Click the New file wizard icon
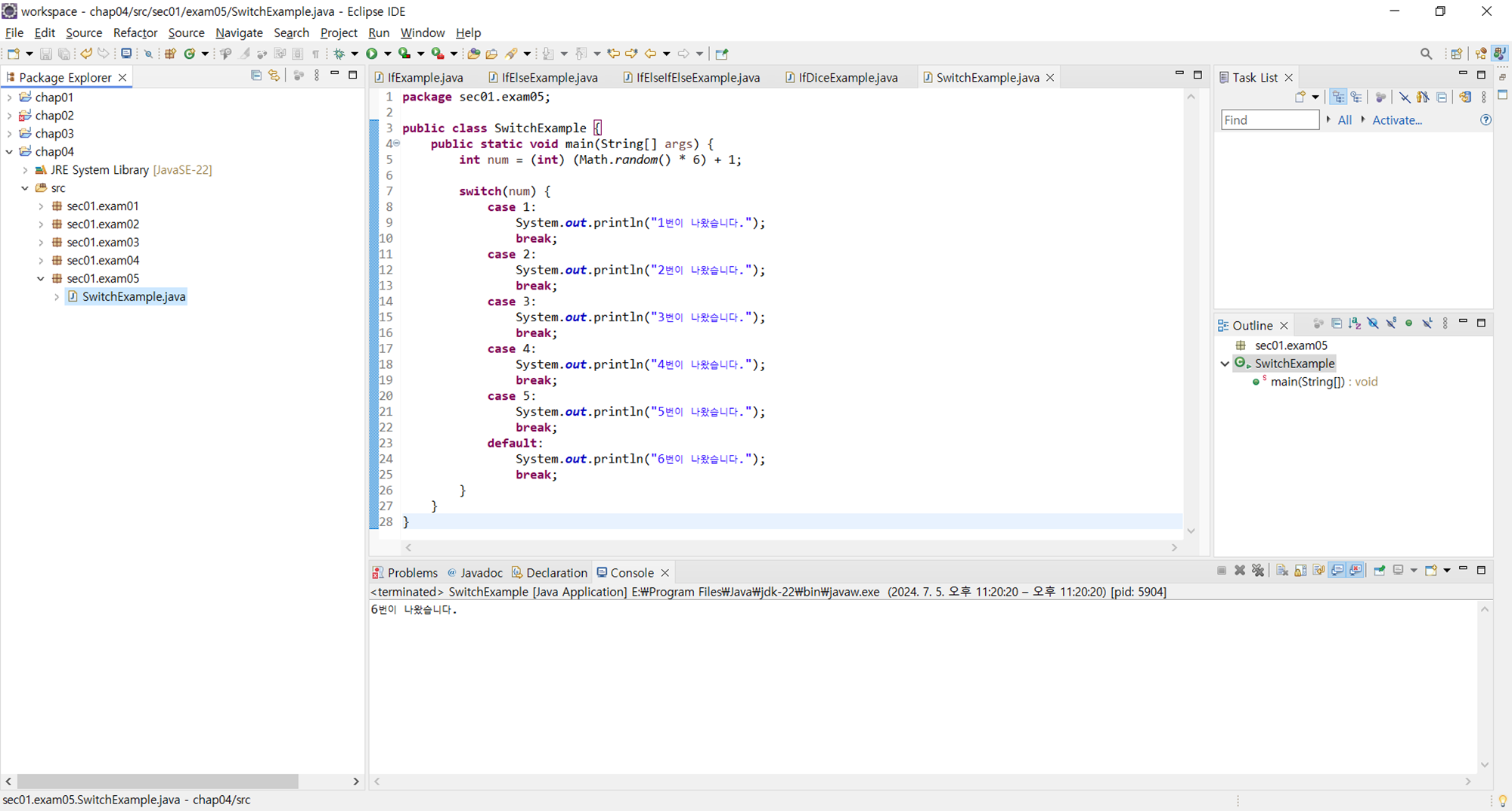Image resolution: width=1512 pixels, height=811 pixels. tap(13, 54)
